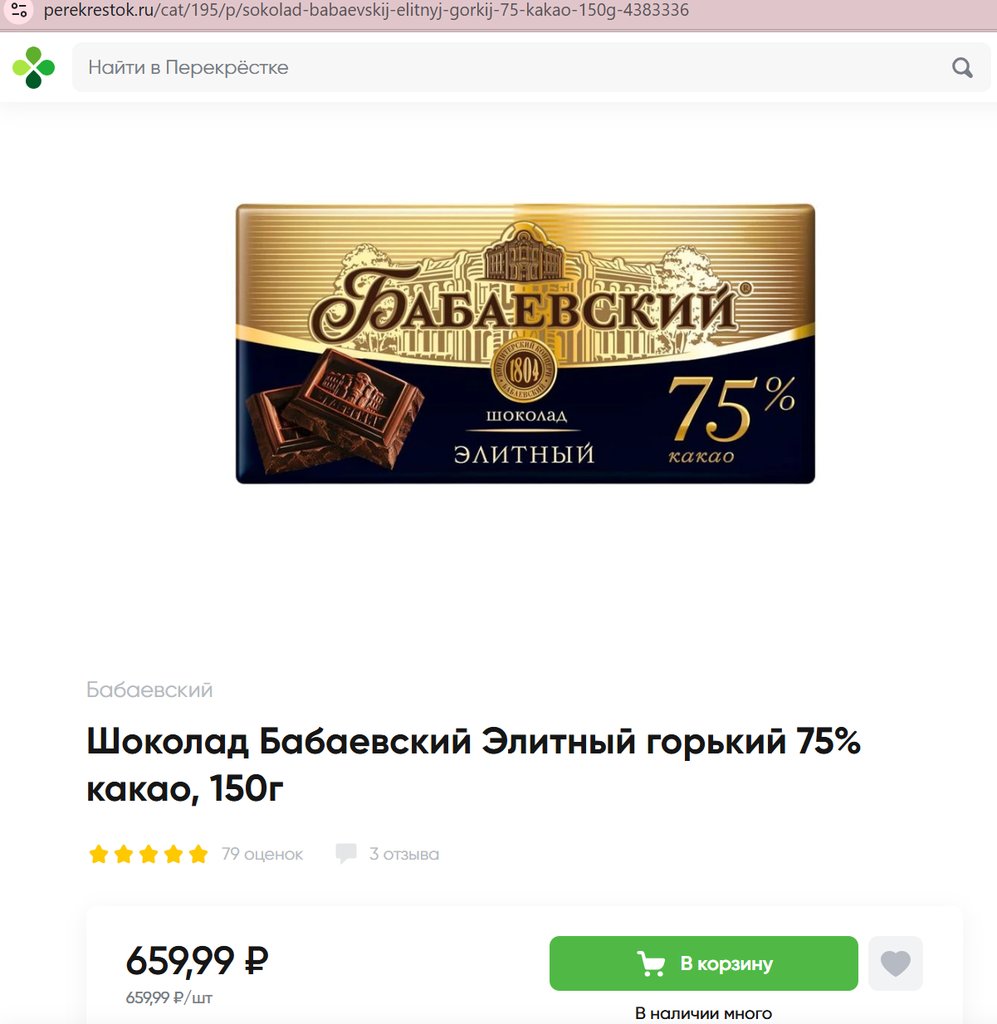Click the fifth rating star
997x1024 pixels.
[x=198, y=854]
